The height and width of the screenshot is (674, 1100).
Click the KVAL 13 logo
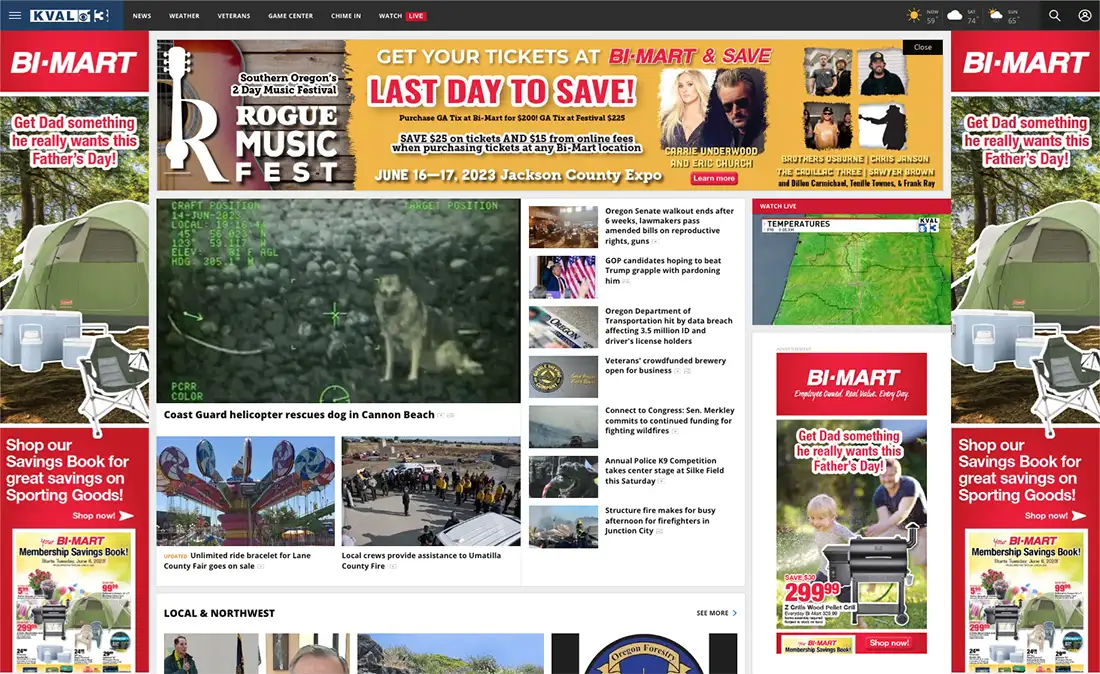pyautogui.click(x=69, y=15)
